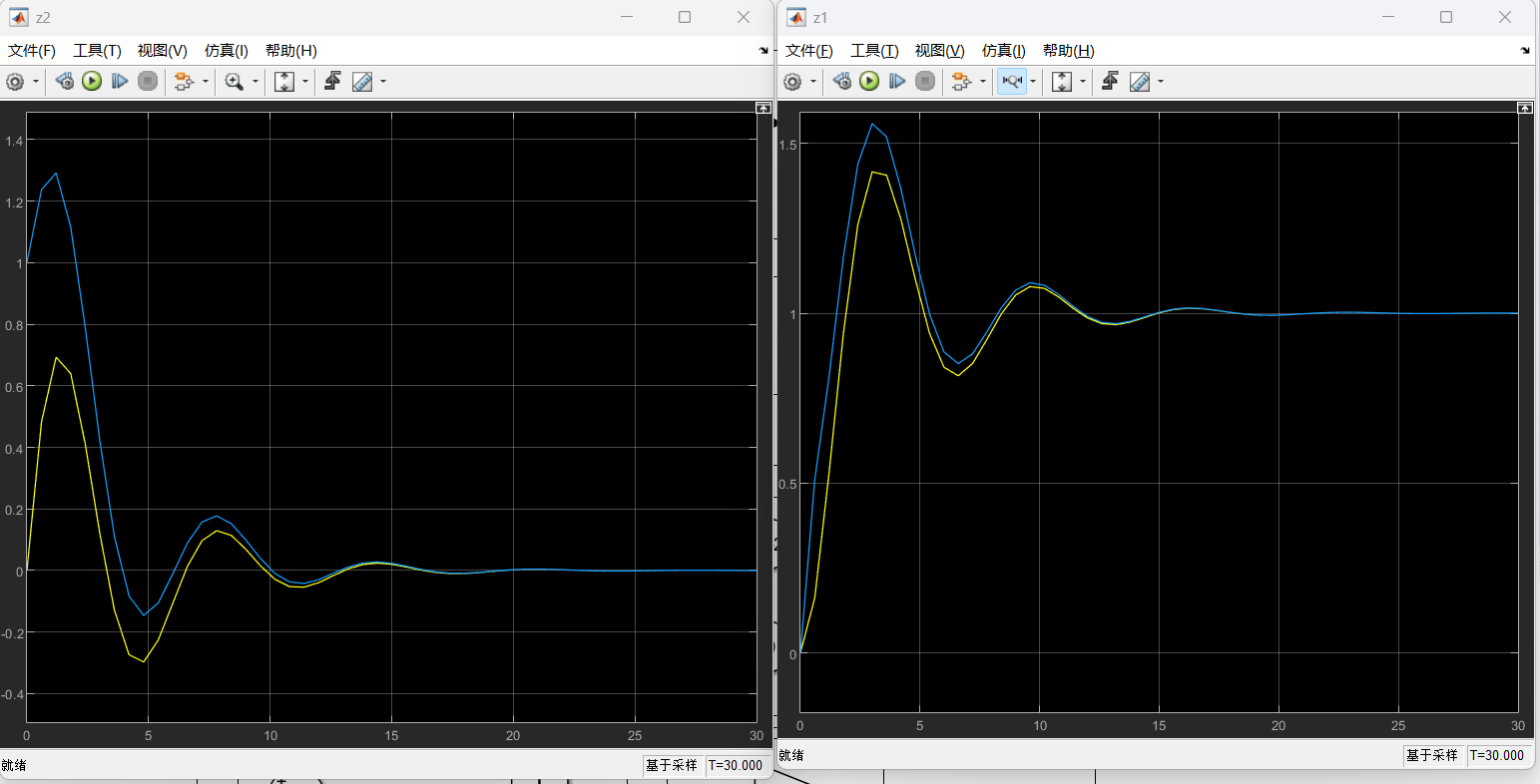Click 基于采样 status label in z1 scope

click(1431, 755)
